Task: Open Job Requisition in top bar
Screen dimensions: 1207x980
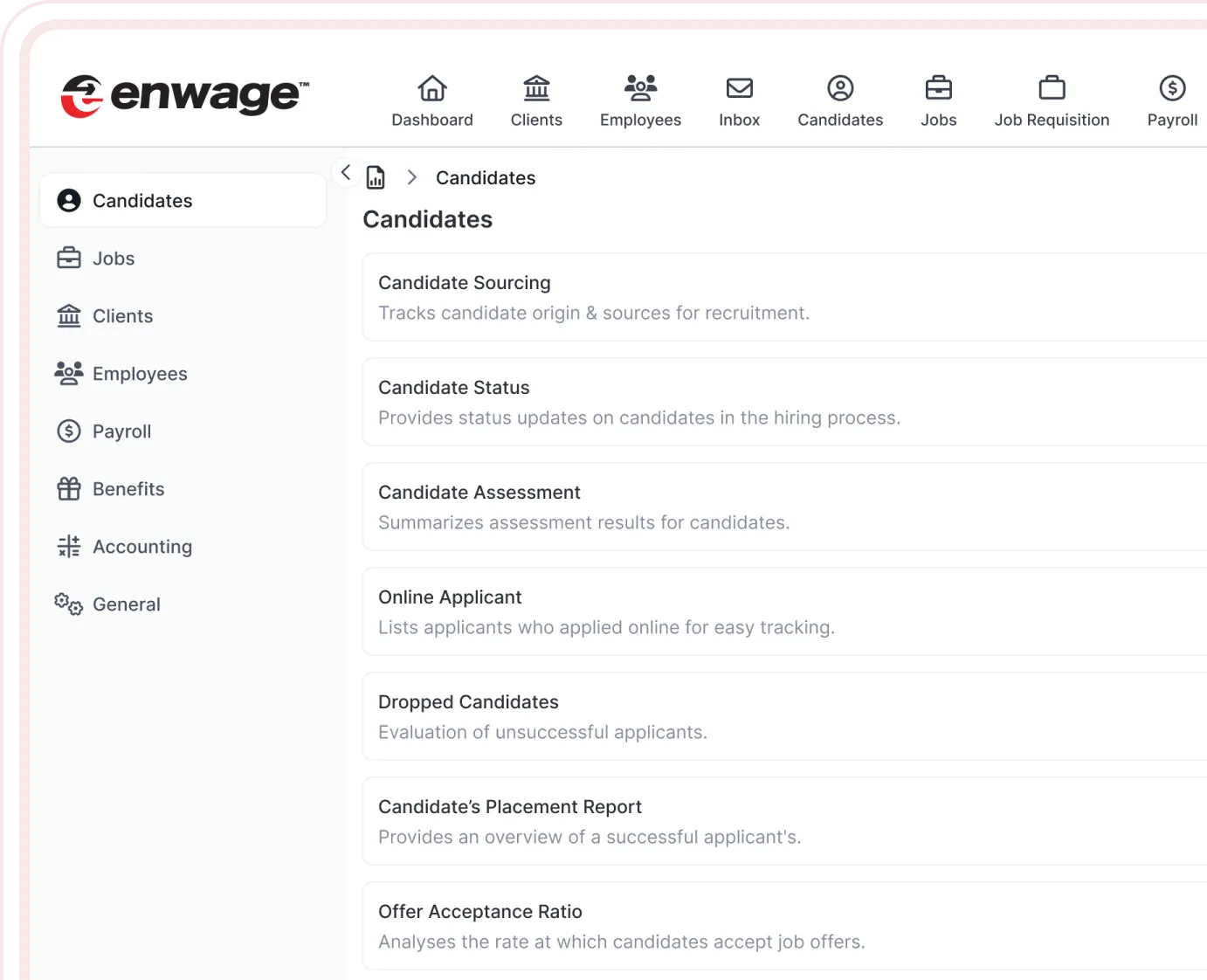Action: pos(1051,101)
